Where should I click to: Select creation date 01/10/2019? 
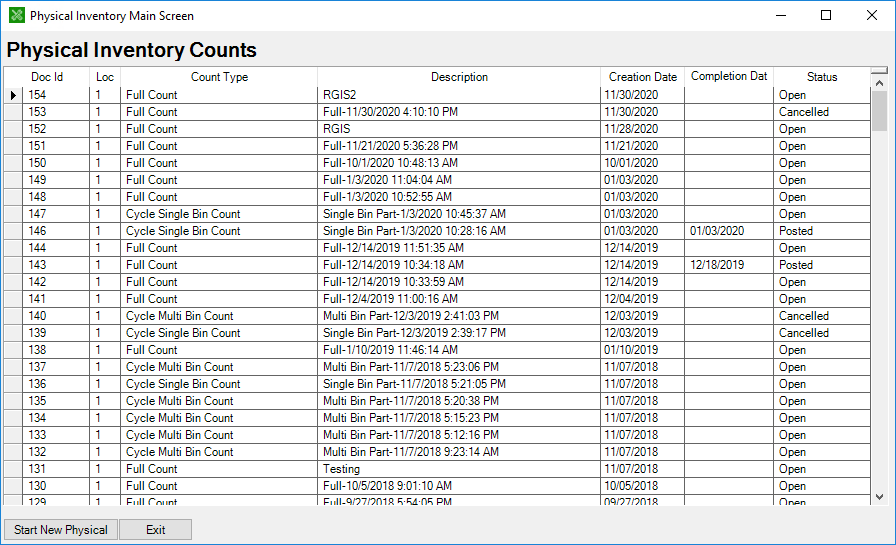pyautogui.click(x=642, y=350)
